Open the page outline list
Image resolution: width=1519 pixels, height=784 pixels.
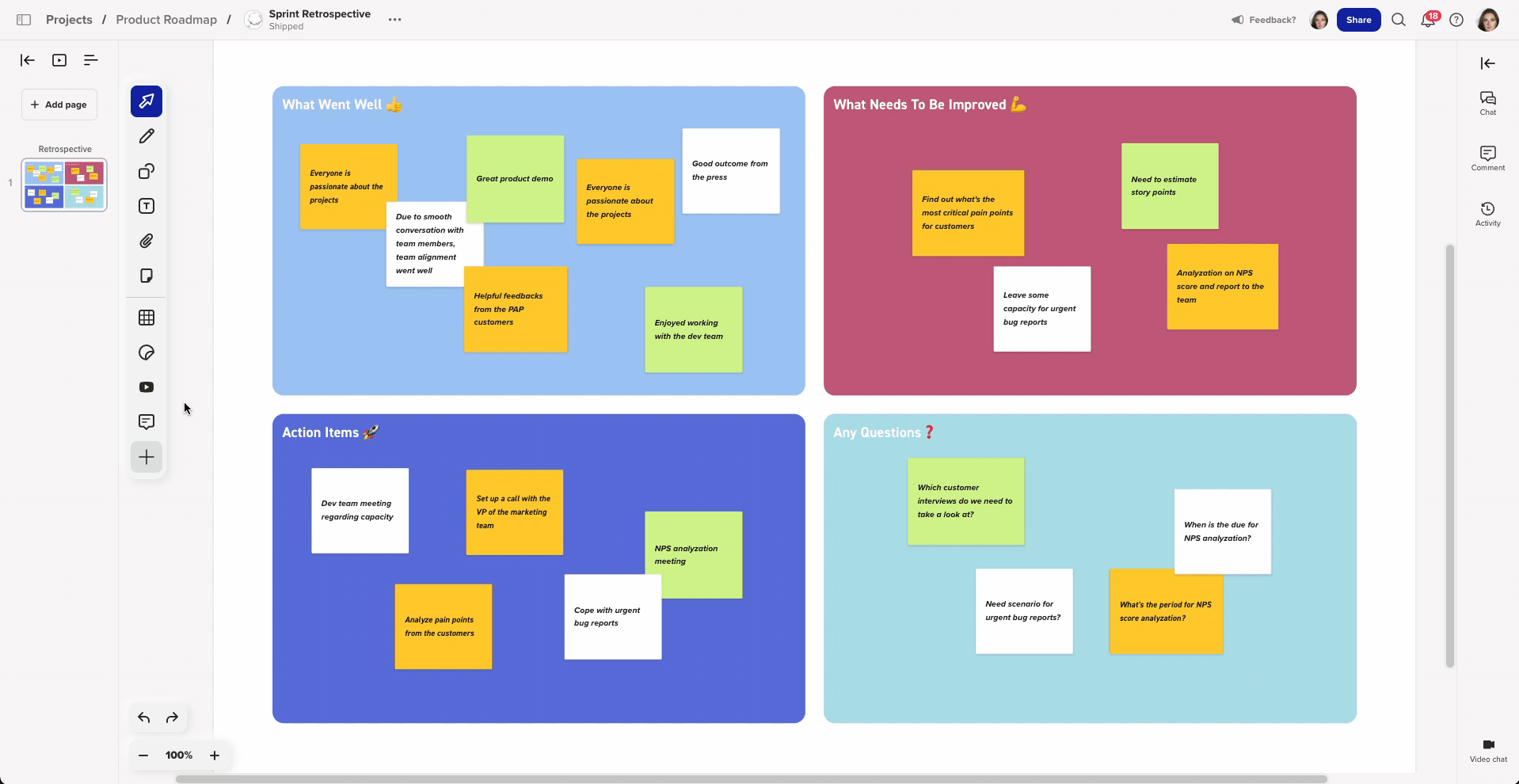click(x=91, y=60)
